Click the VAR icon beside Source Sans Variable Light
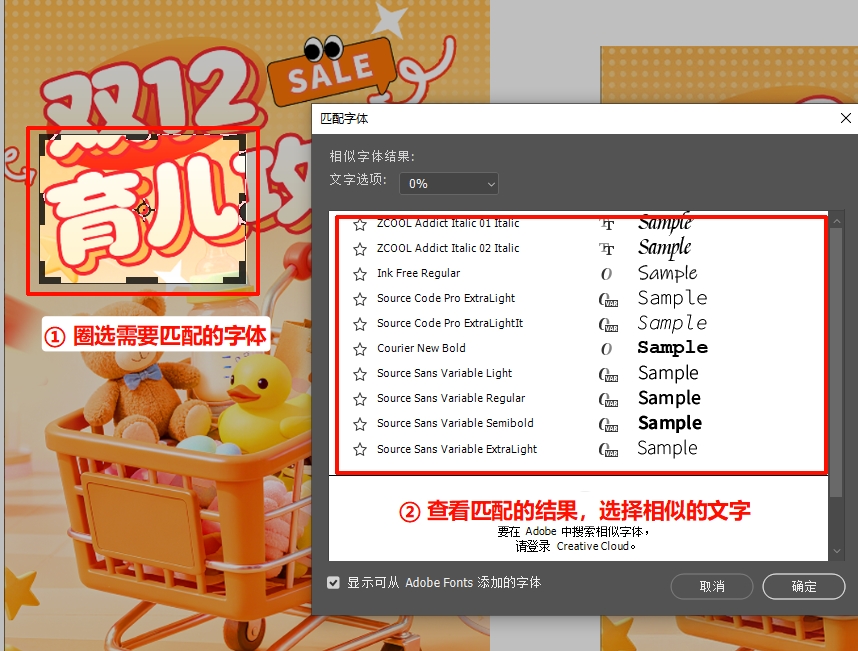 click(x=607, y=372)
